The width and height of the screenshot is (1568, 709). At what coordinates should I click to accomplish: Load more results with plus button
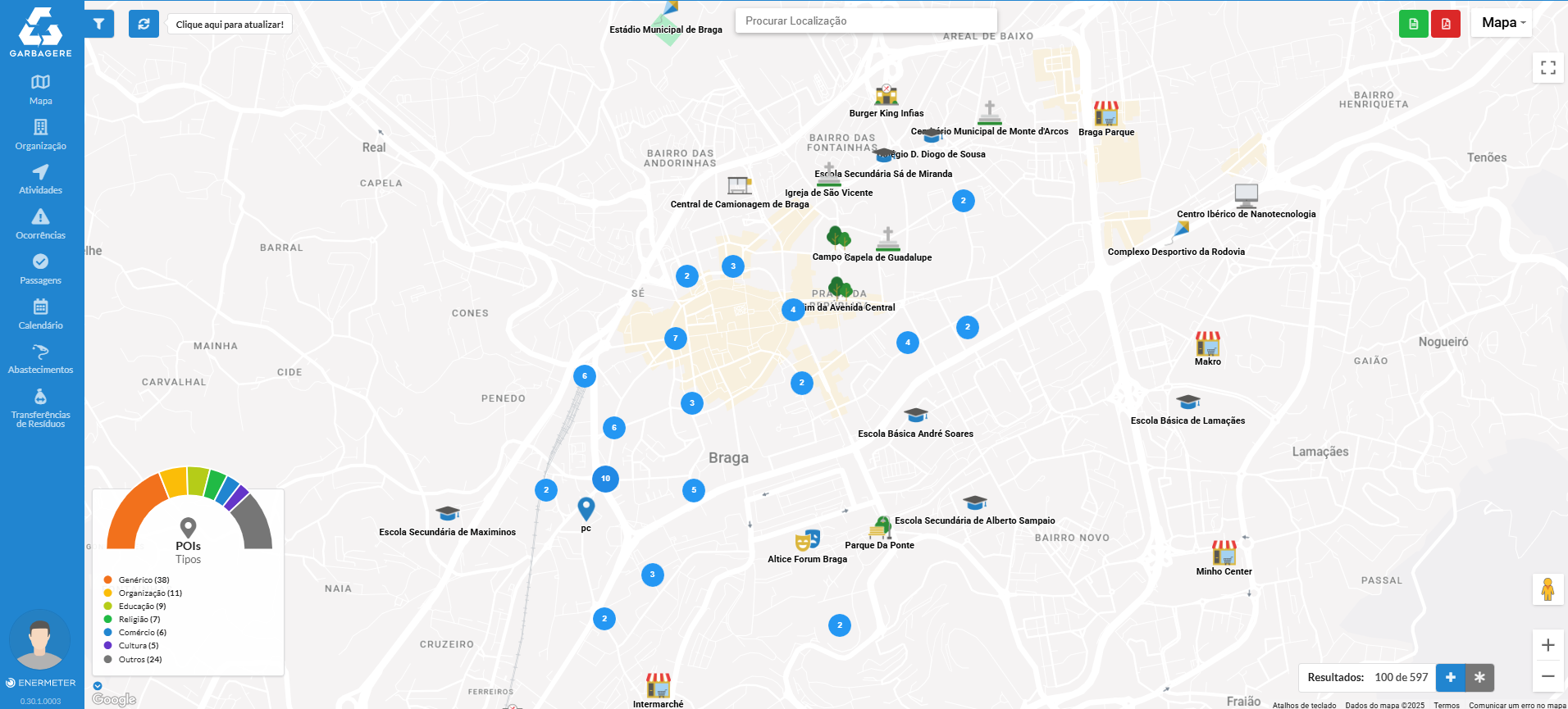click(1450, 677)
